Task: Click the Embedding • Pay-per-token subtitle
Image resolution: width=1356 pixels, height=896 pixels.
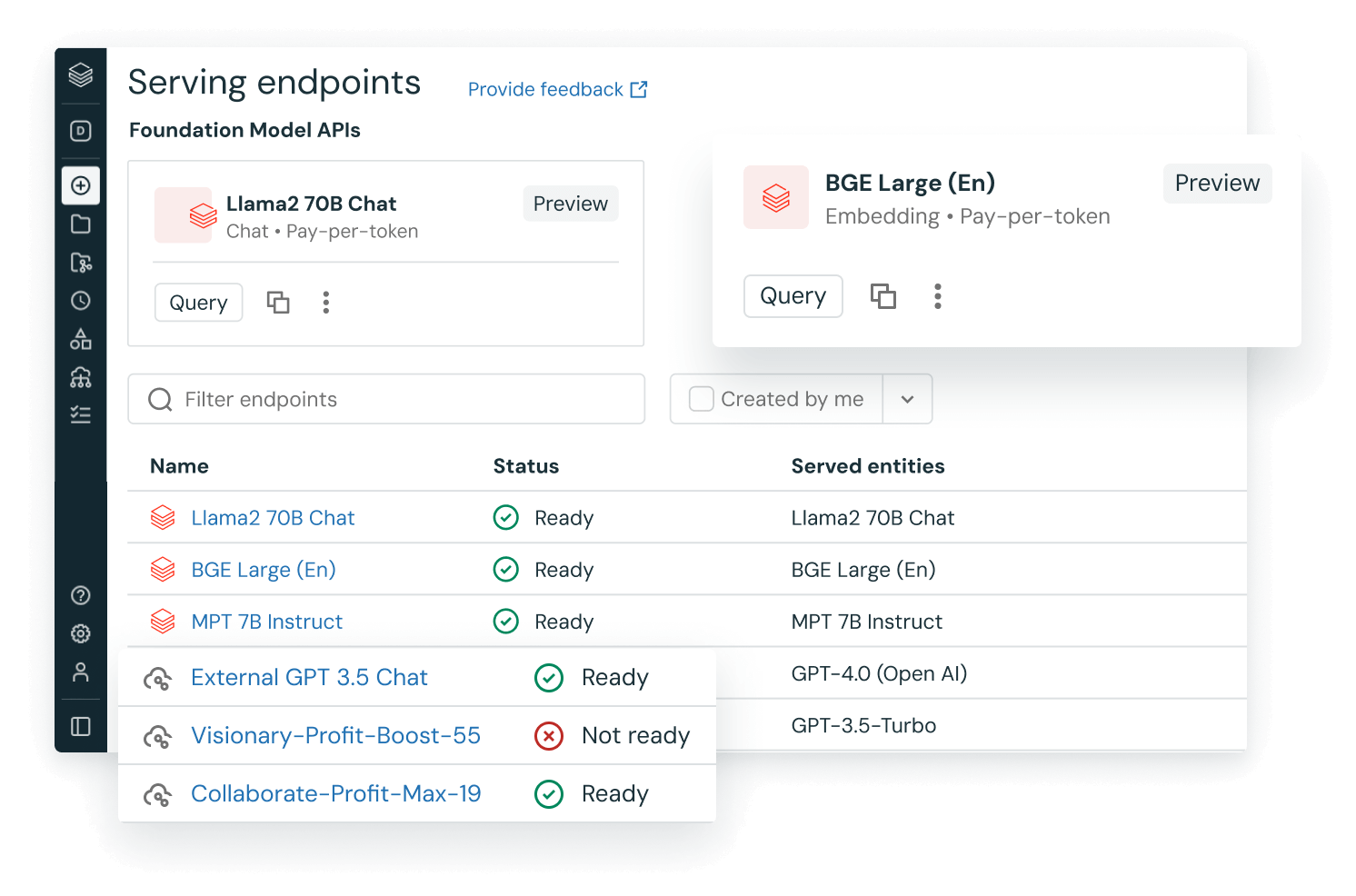Action: click(x=968, y=216)
